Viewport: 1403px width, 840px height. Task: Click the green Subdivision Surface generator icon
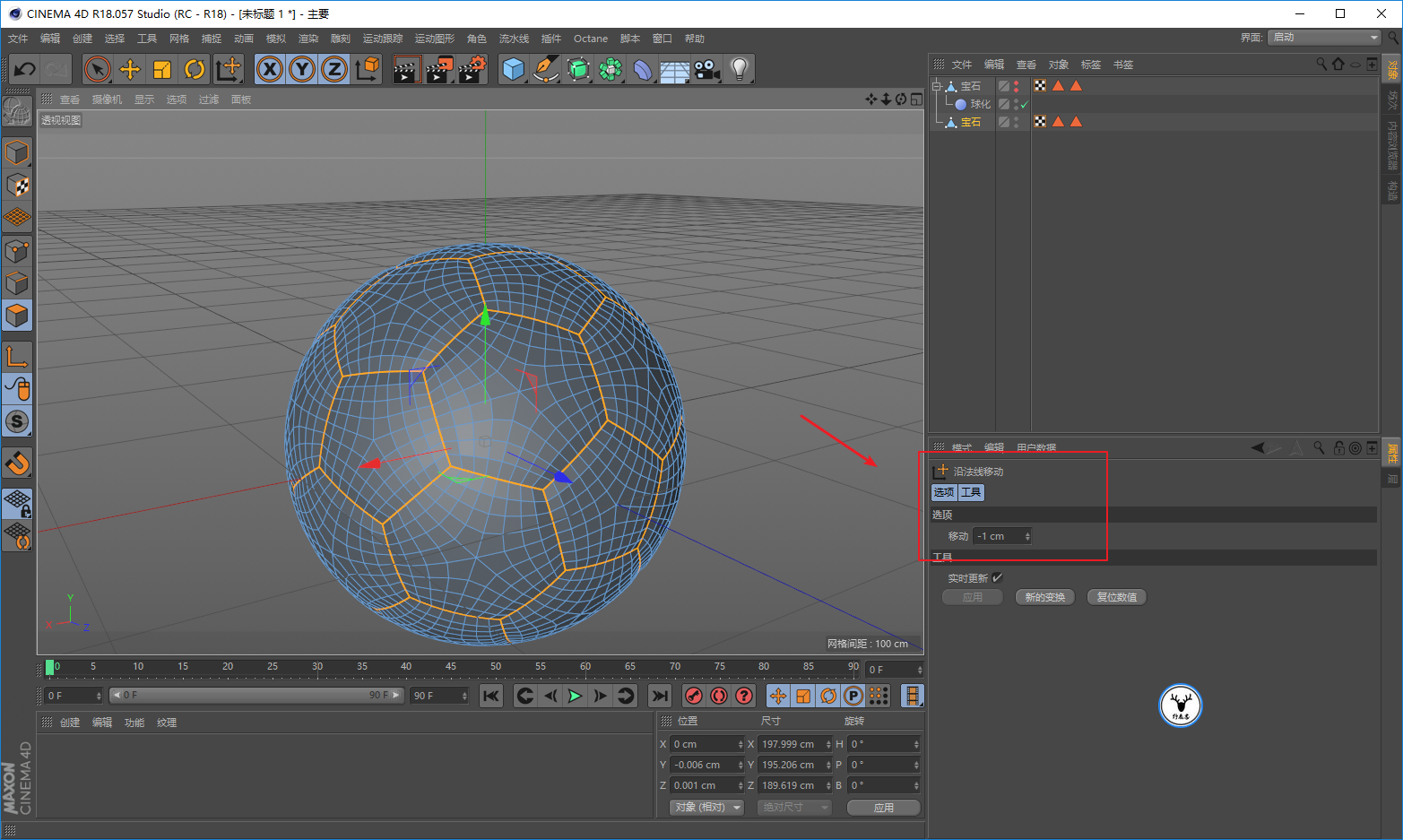pos(578,69)
